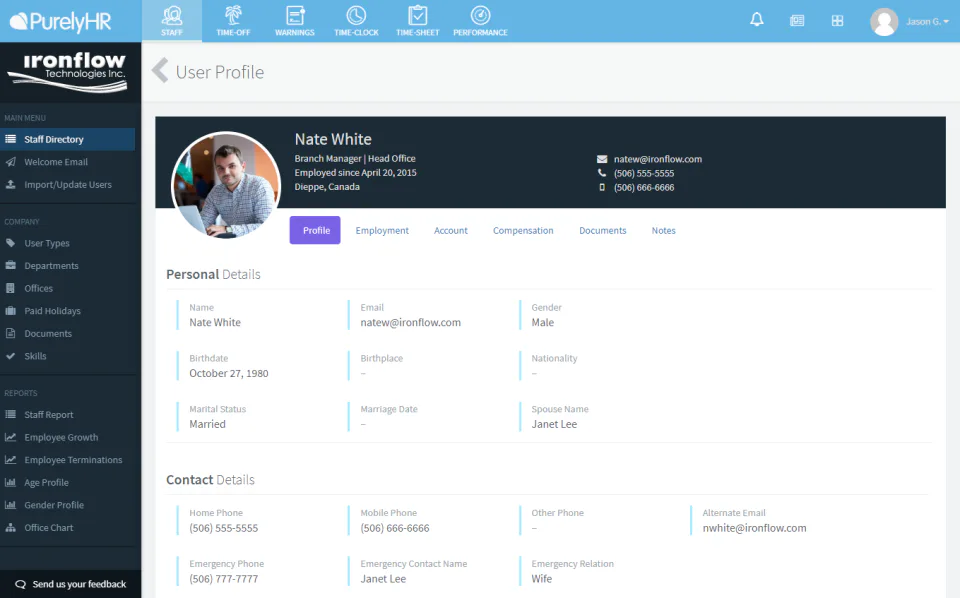The height and width of the screenshot is (598, 960).
Task: Click the Staff Directory list icon
Action: coord(10,139)
